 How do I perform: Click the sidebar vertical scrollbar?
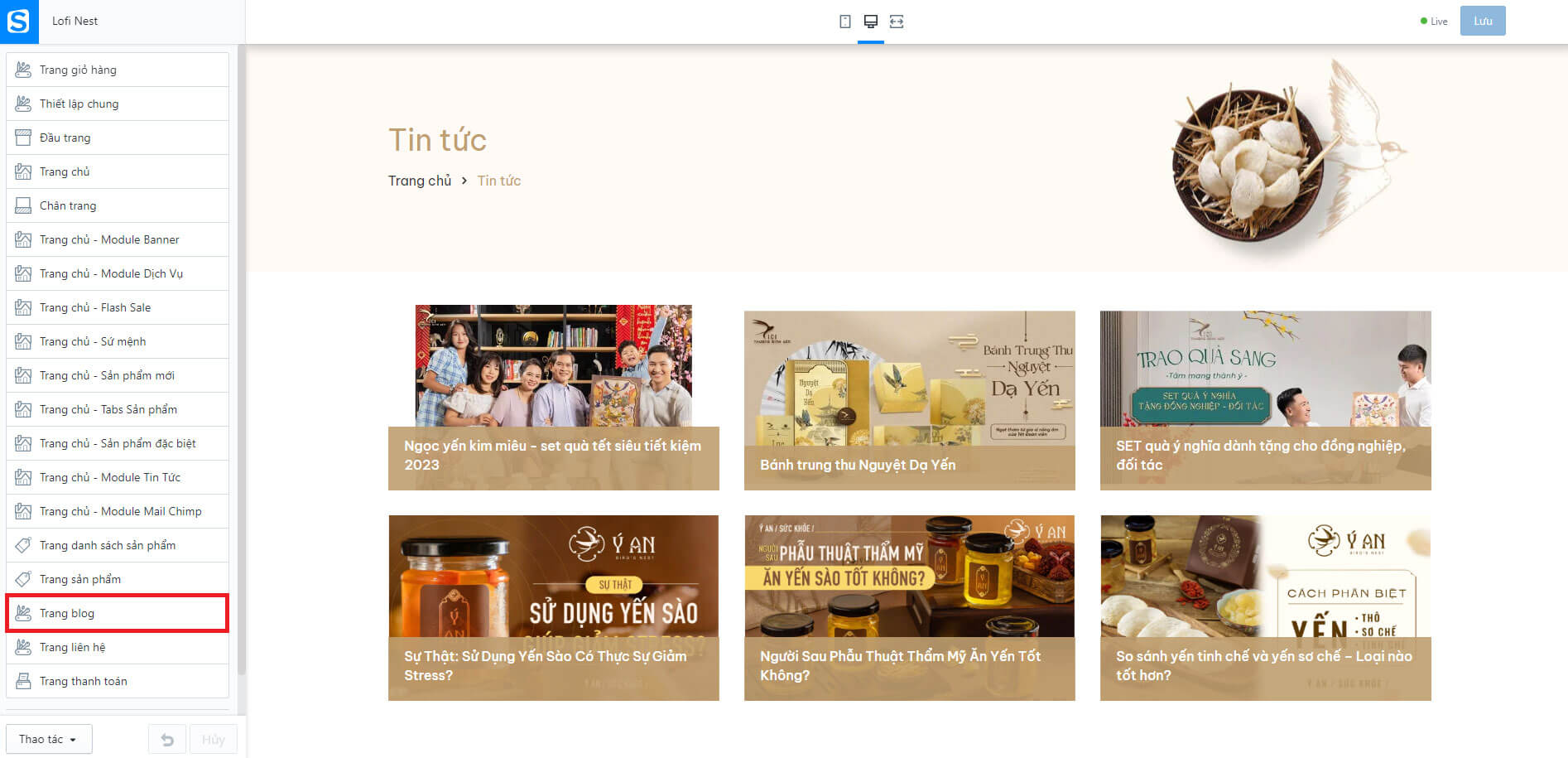coord(242,360)
